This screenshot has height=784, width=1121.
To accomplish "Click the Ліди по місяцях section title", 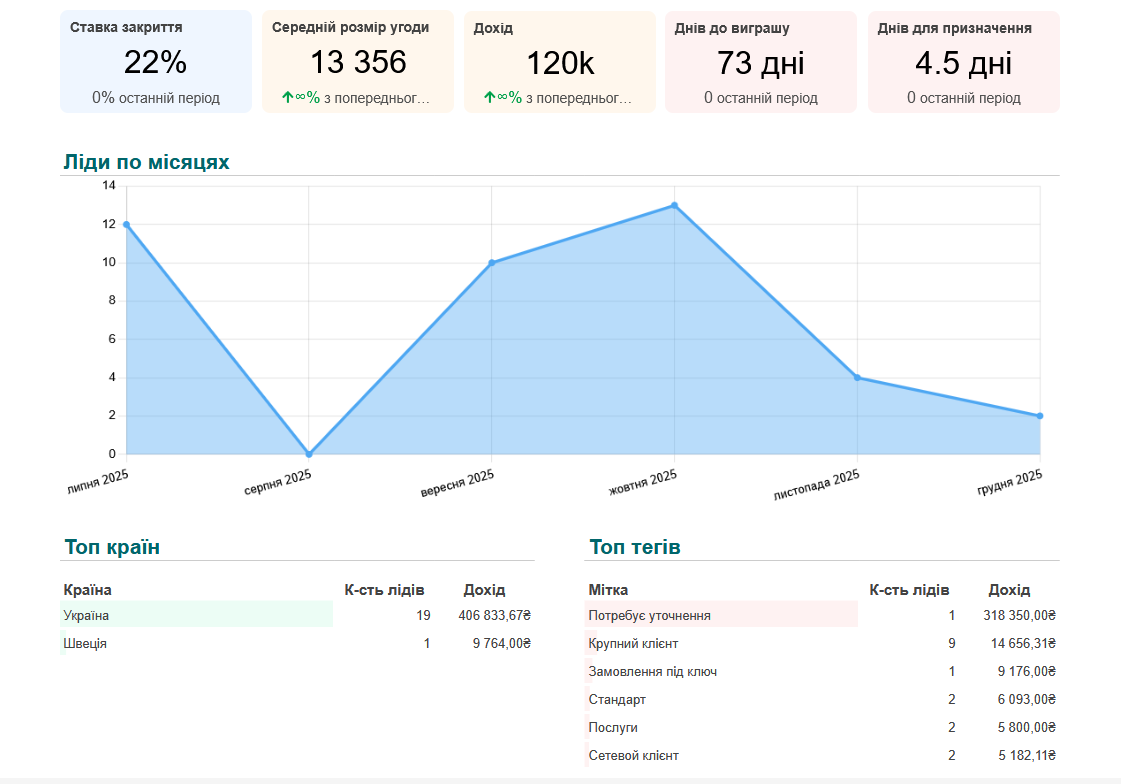I will tap(147, 162).
